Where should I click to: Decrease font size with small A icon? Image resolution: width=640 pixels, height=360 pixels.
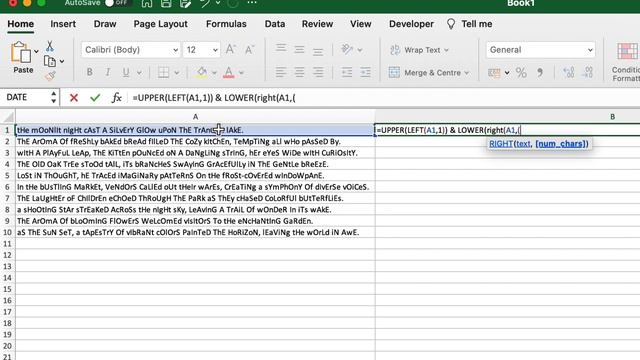pos(249,50)
